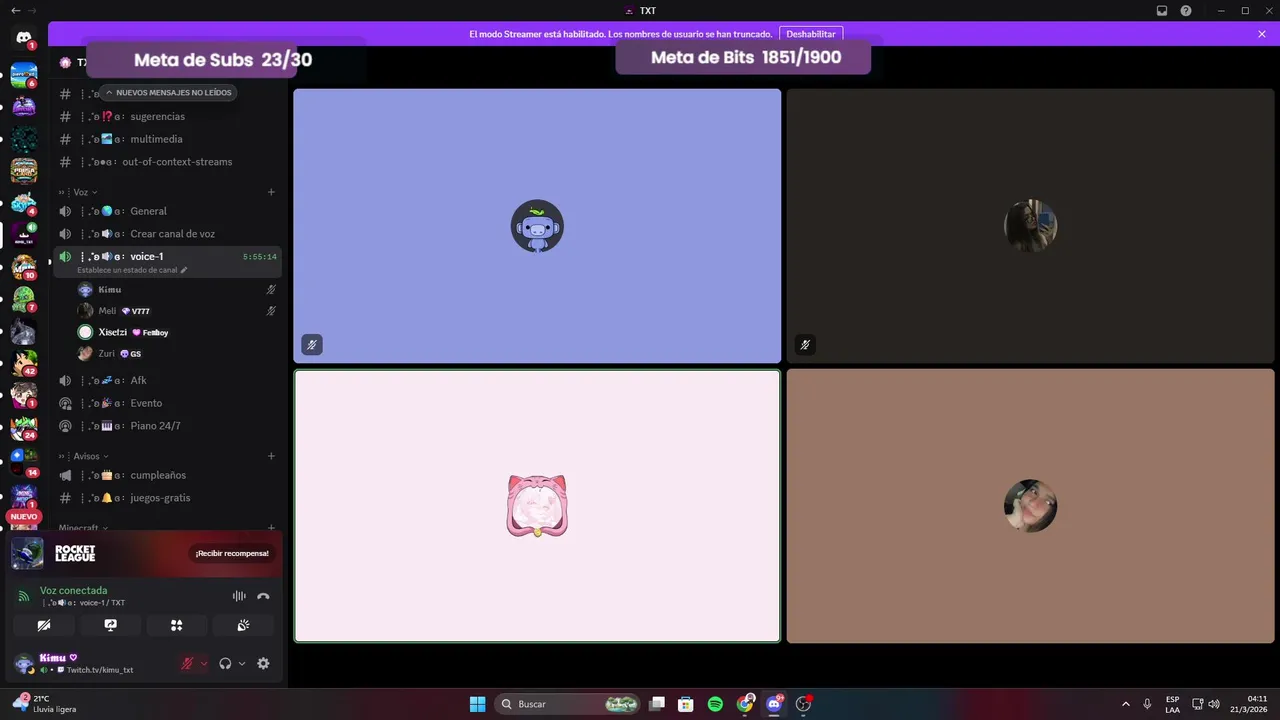Expand the Minecraft category

click(83, 528)
